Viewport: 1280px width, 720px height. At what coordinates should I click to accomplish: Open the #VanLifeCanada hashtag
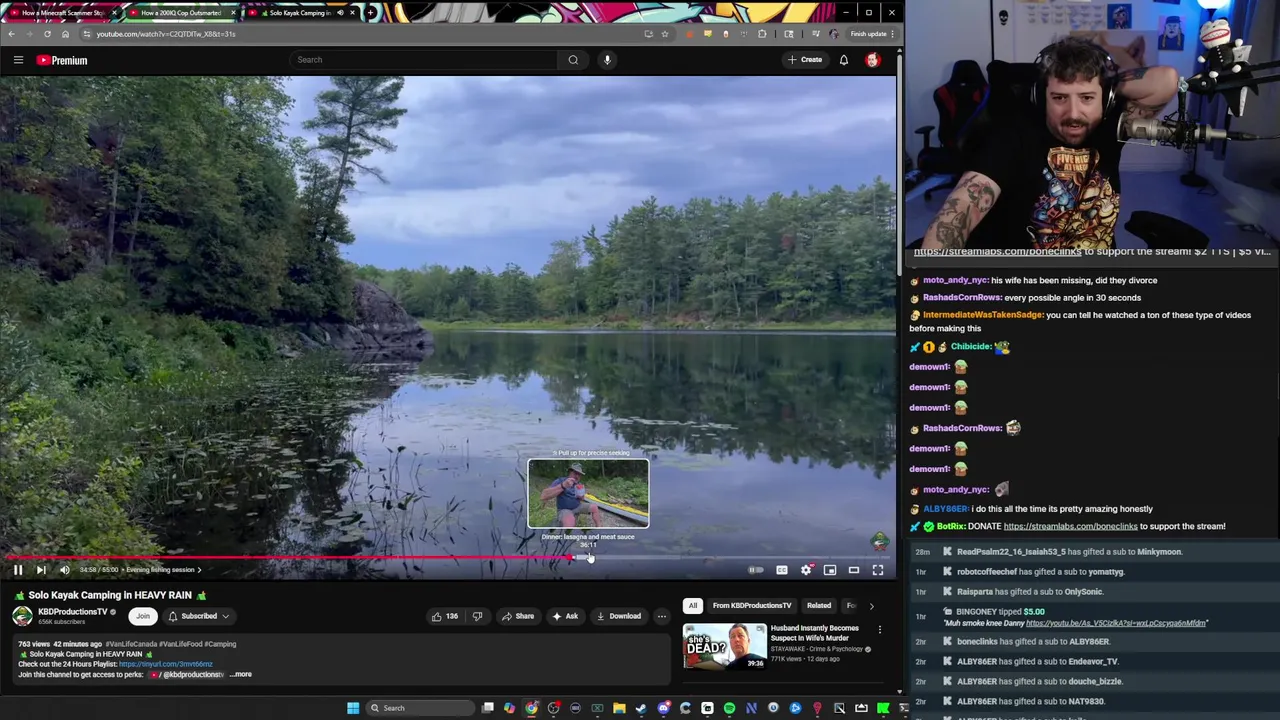[x=129, y=644]
